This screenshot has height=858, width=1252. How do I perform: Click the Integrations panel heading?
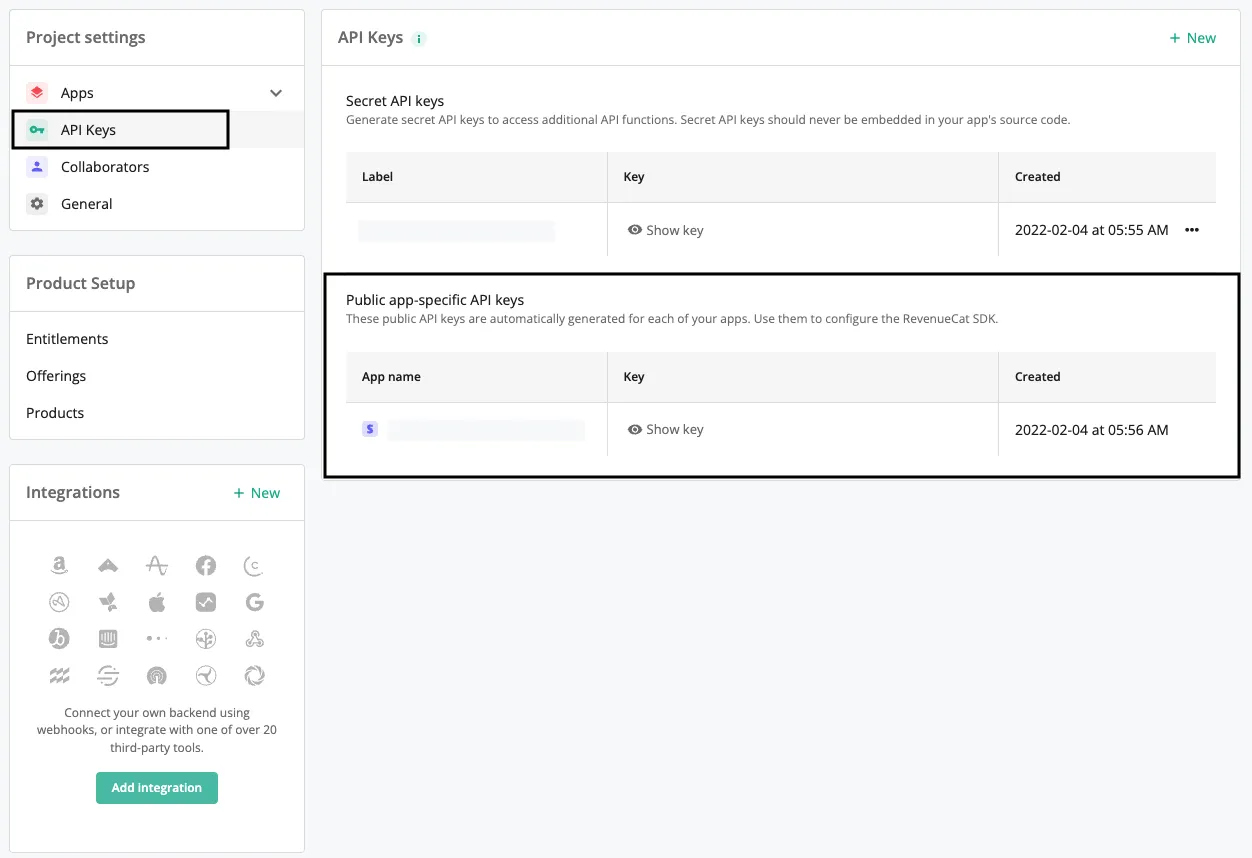coord(73,493)
